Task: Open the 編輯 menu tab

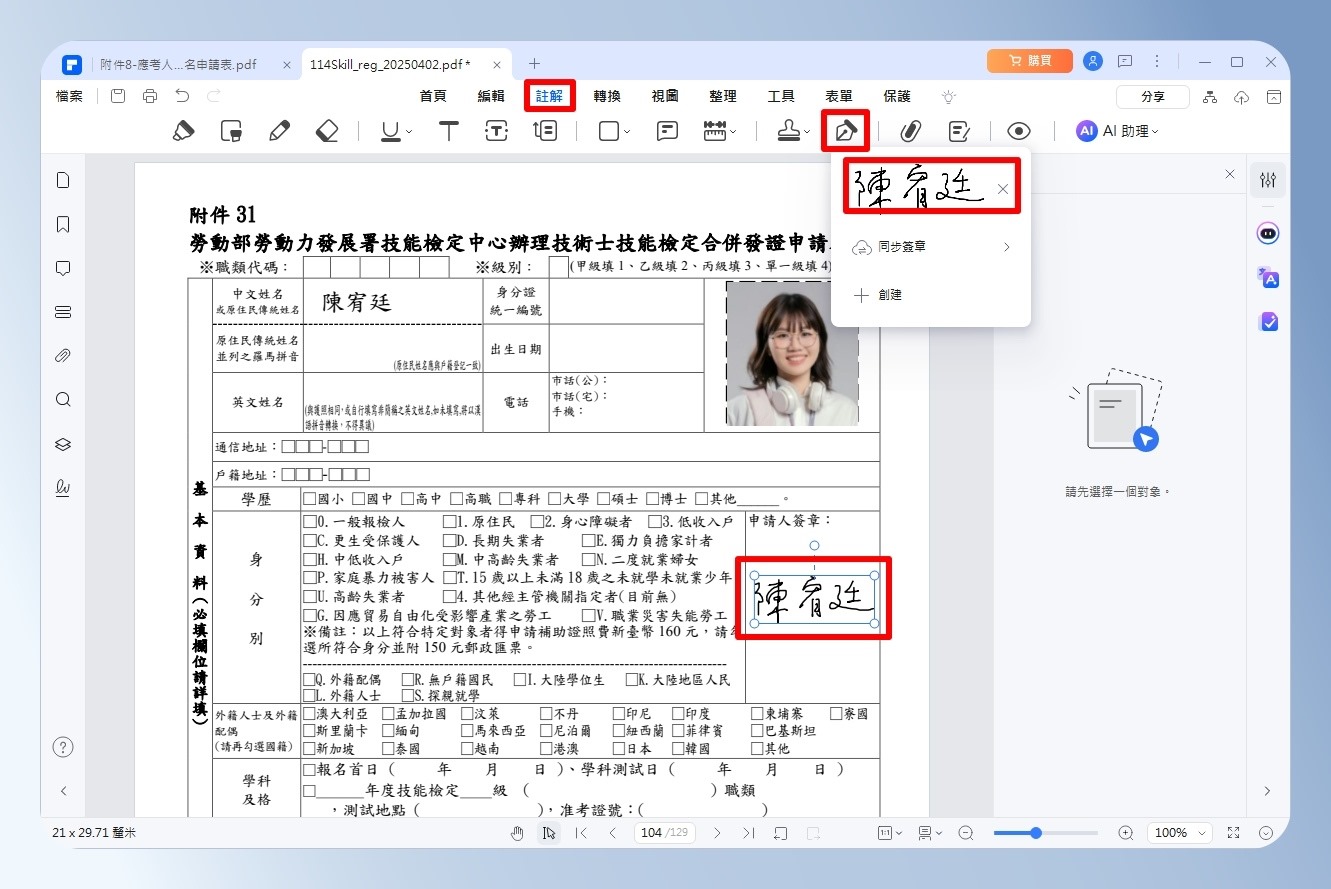Action: [x=491, y=96]
